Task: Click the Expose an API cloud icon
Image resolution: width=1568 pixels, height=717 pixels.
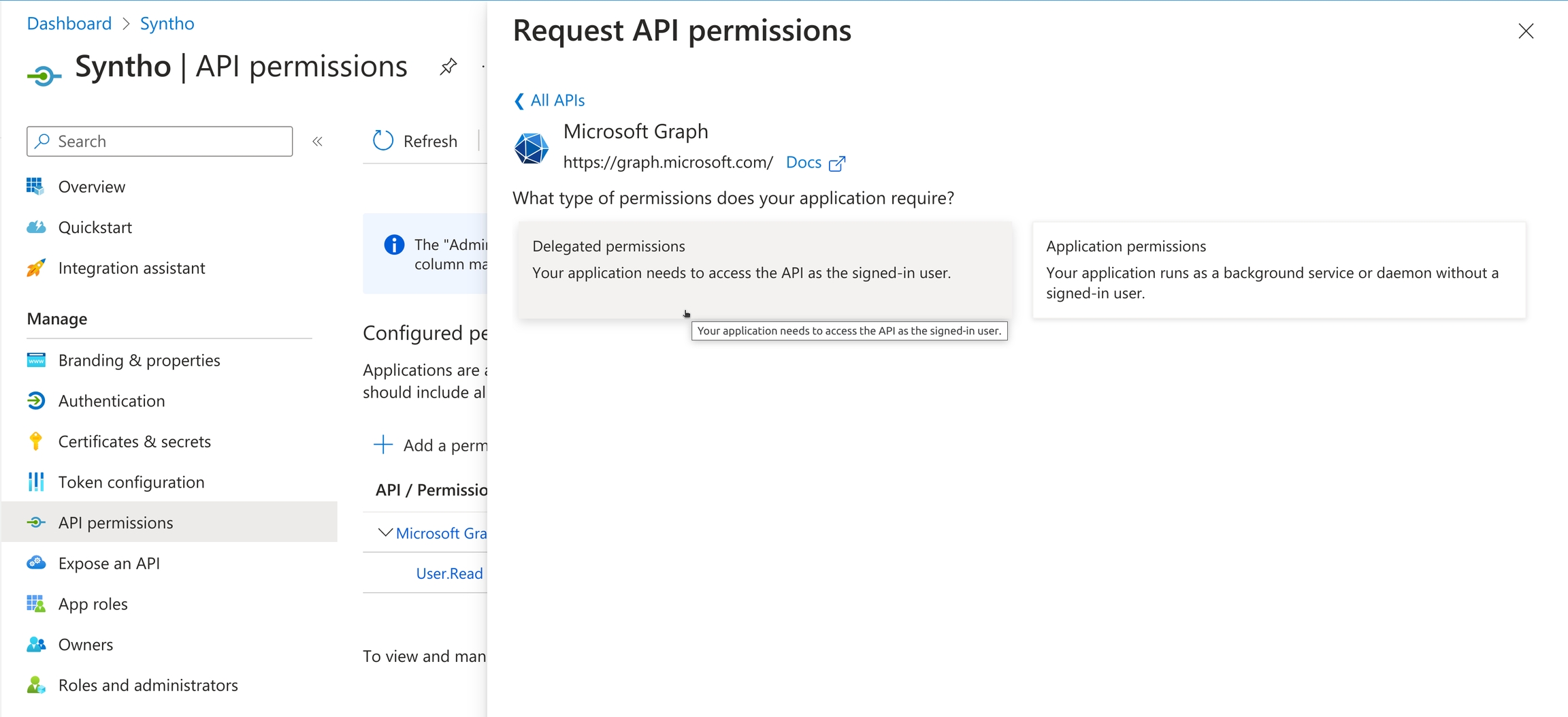Action: tap(36, 563)
